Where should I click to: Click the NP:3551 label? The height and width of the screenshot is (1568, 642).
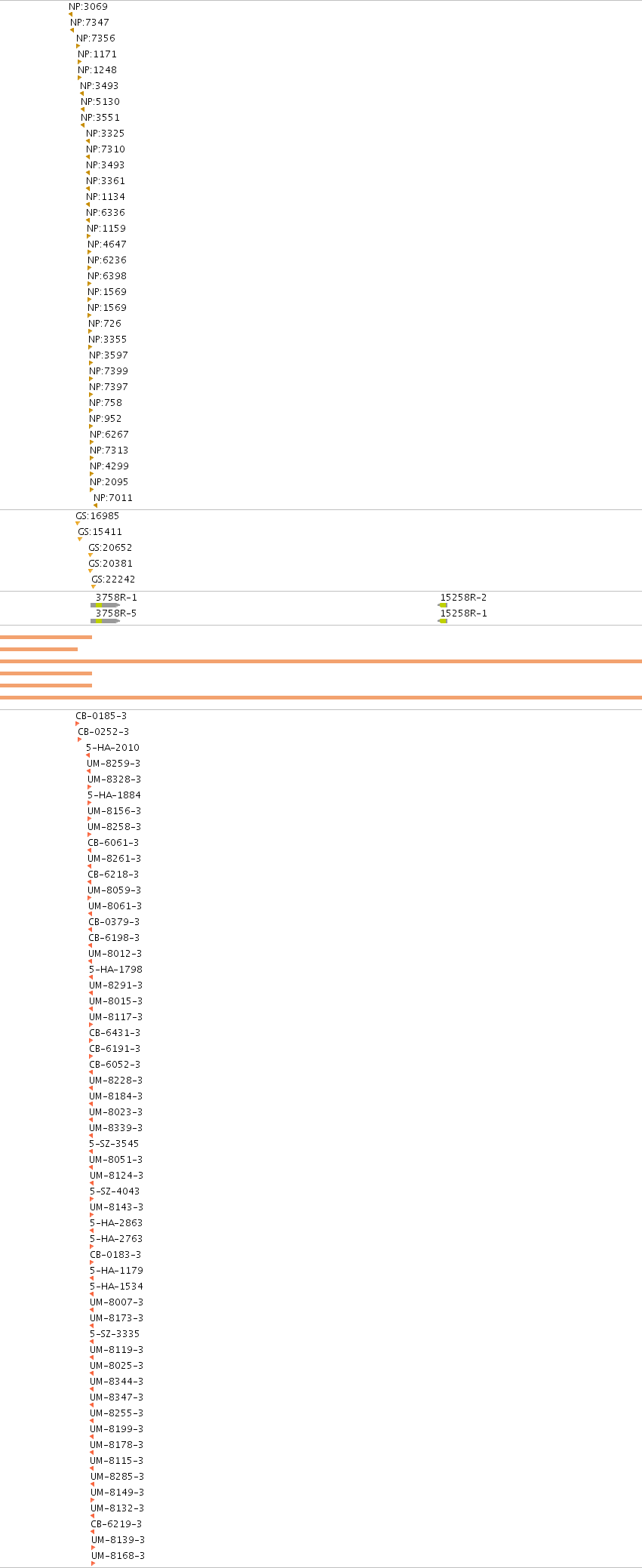click(100, 118)
